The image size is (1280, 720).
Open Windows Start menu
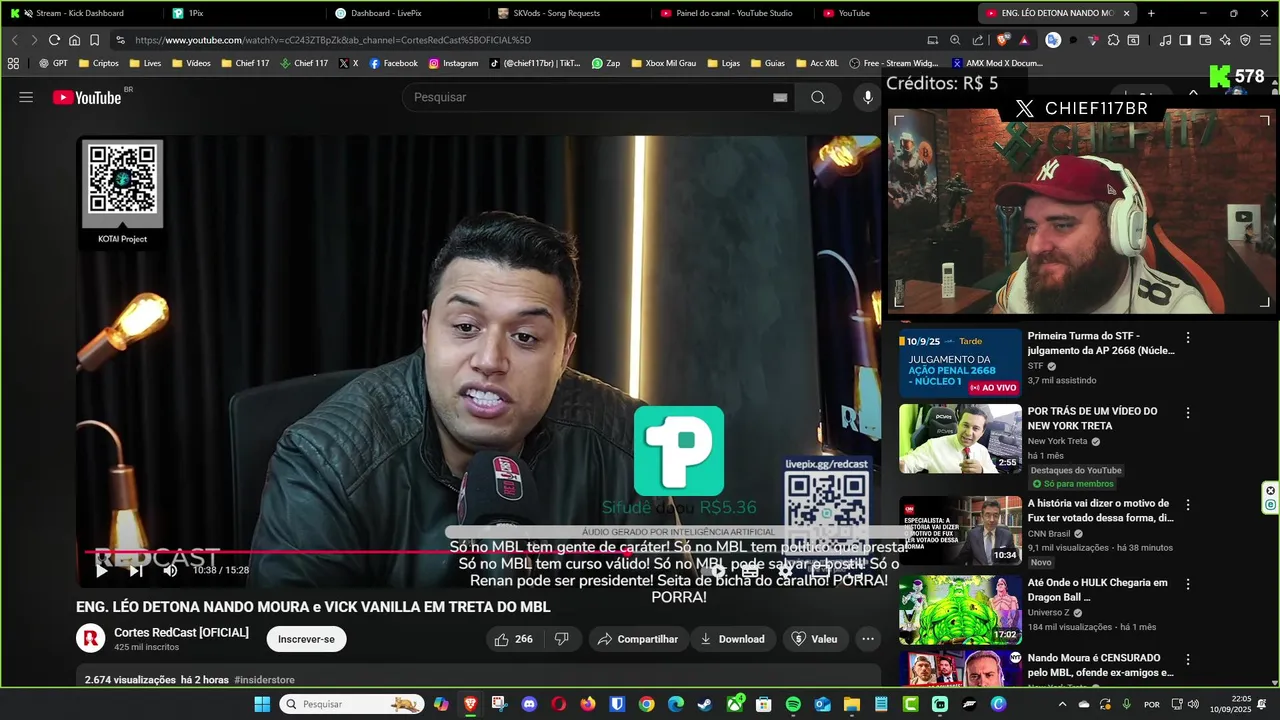click(262, 704)
